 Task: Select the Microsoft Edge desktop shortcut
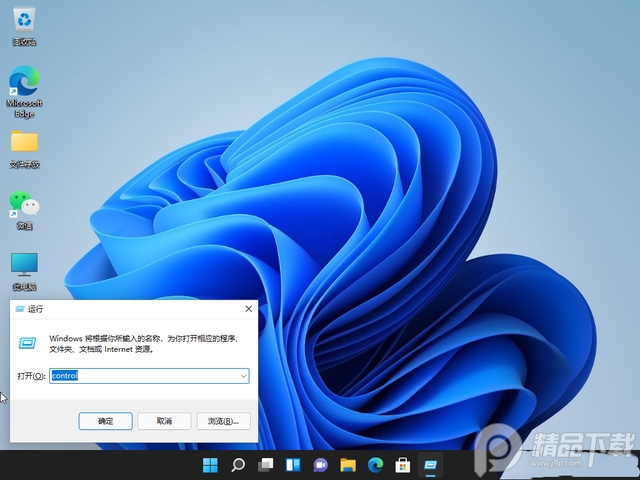click(x=24, y=91)
